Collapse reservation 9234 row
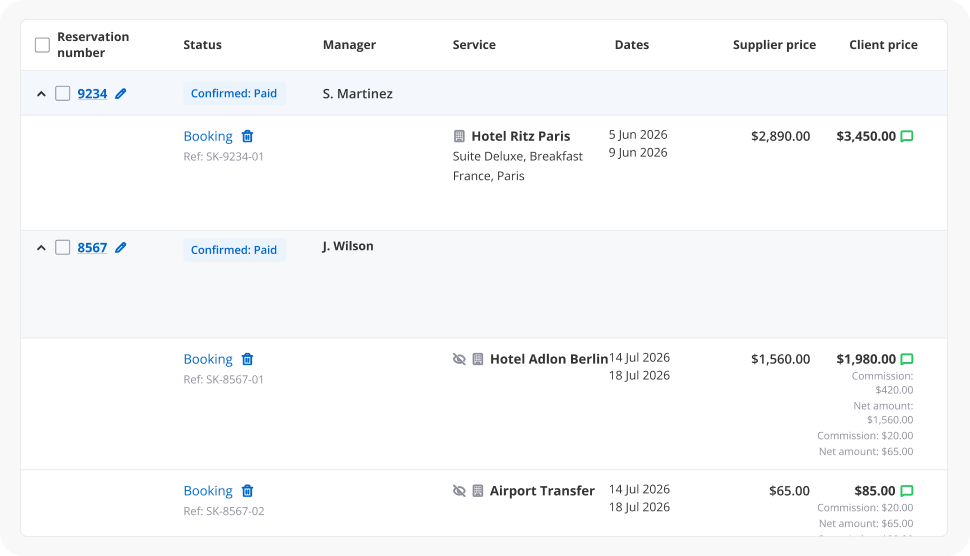Image resolution: width=970 pixels, height=556 pixels. pos(41,94)
